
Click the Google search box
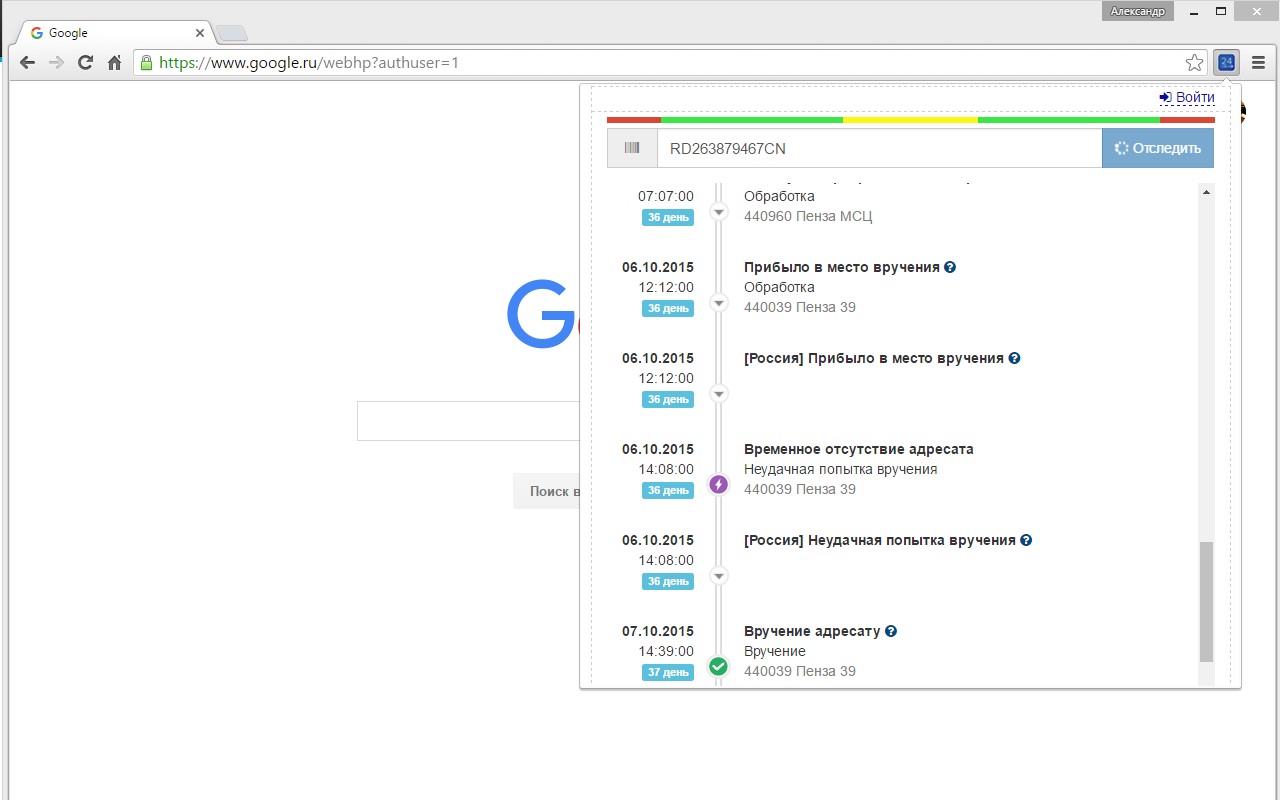click(468, 421)
